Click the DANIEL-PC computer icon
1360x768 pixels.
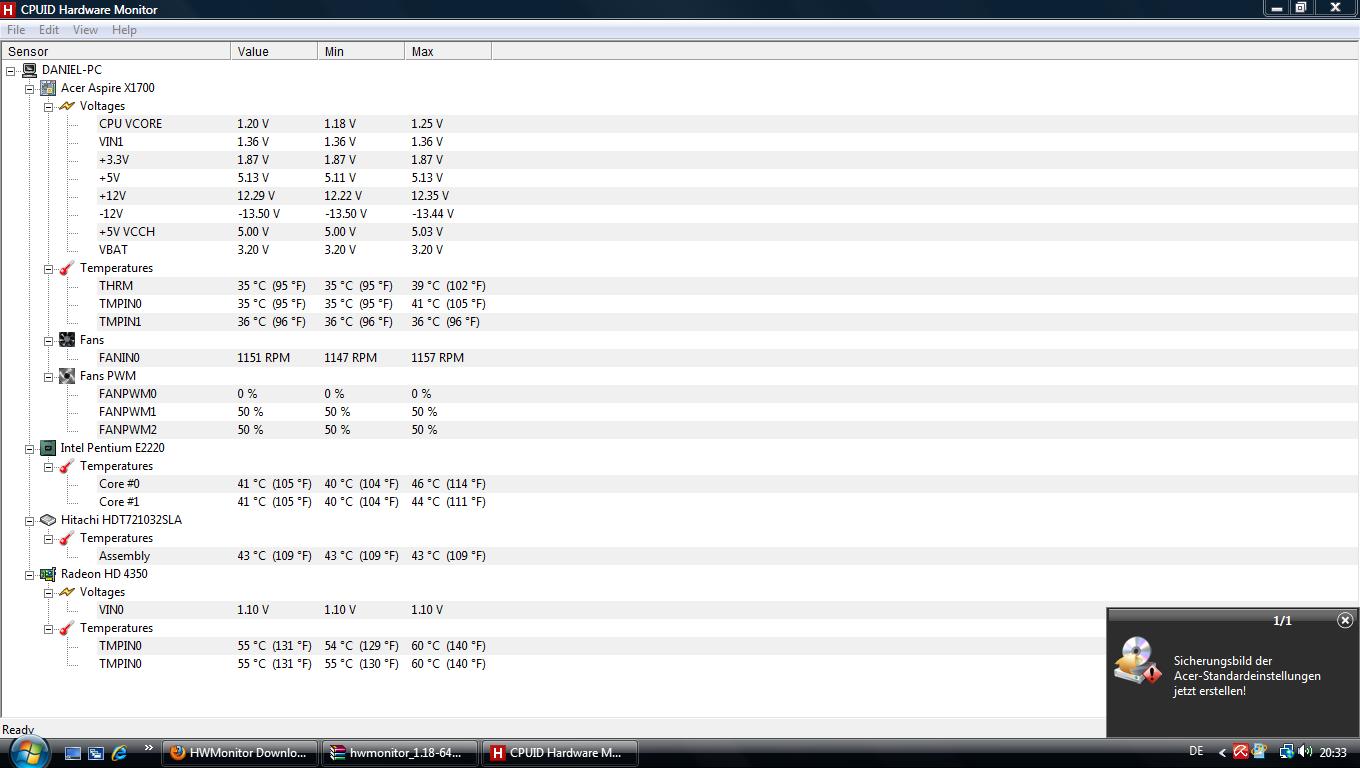(29, 70)
